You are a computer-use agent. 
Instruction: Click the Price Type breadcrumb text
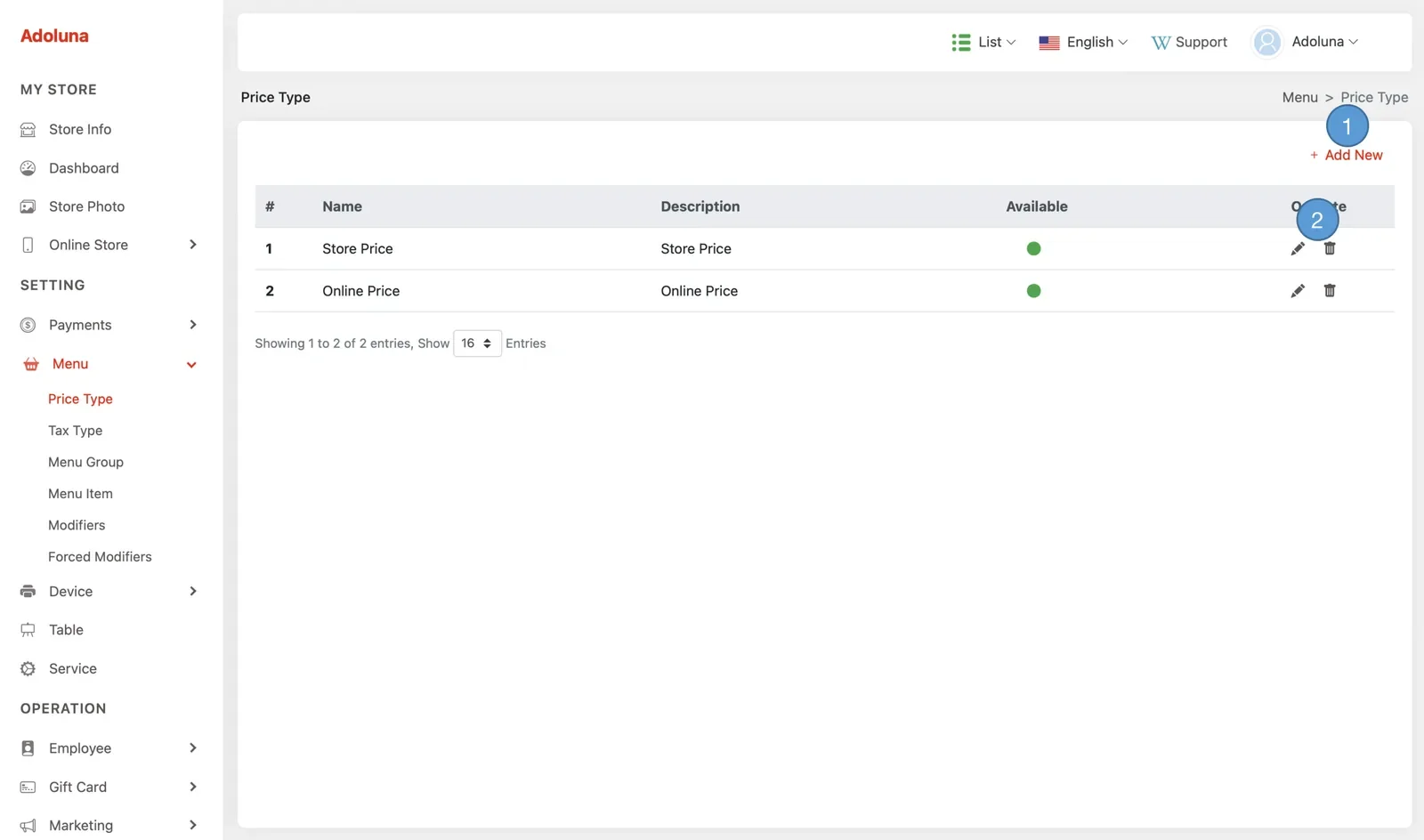[x=1374, y=98]
